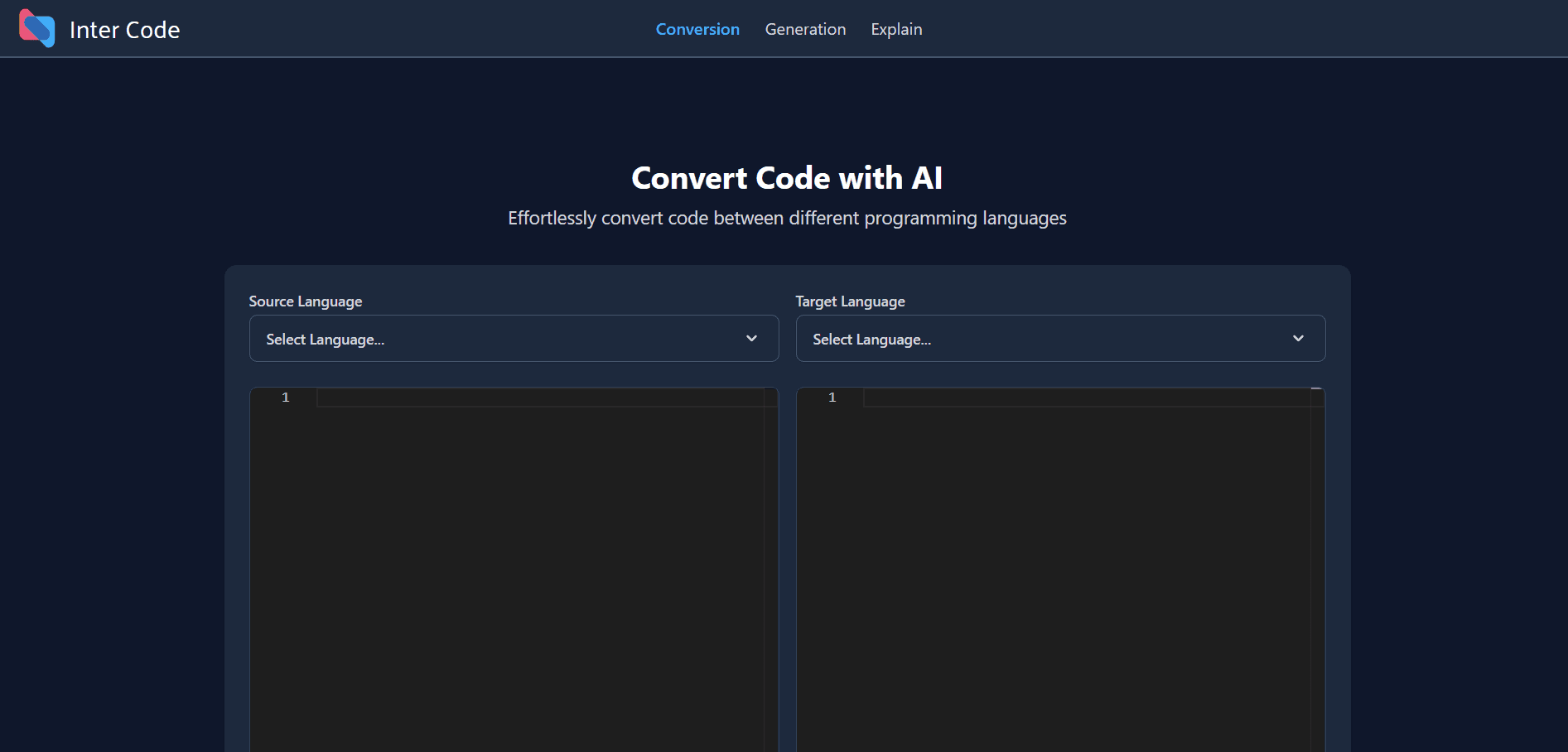Place cursor on line 1 of target editor
Screen dimensions: 1568x752
coord(1085,398)
